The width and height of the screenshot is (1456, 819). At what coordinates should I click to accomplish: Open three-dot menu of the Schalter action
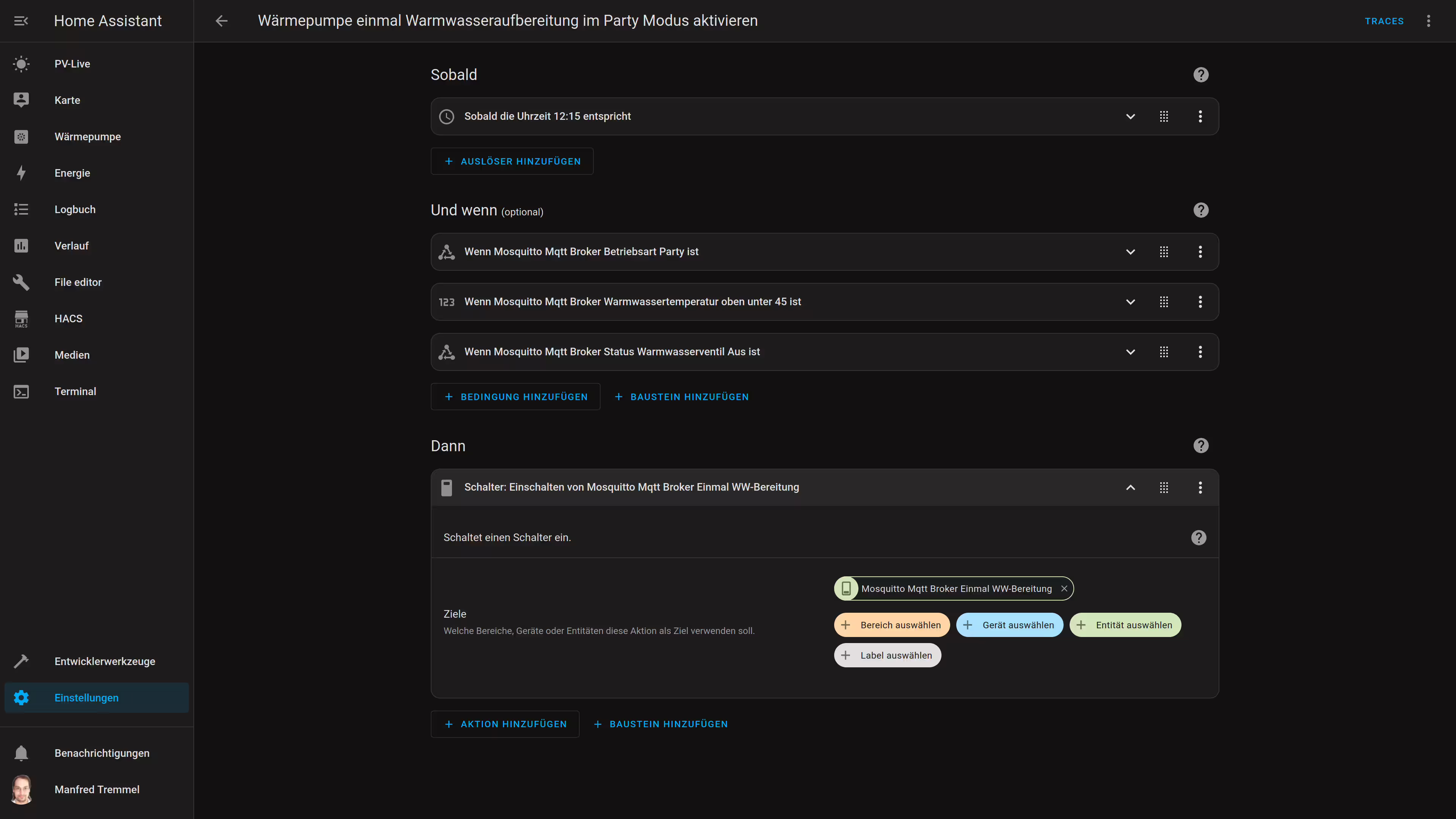[1200, 487]
